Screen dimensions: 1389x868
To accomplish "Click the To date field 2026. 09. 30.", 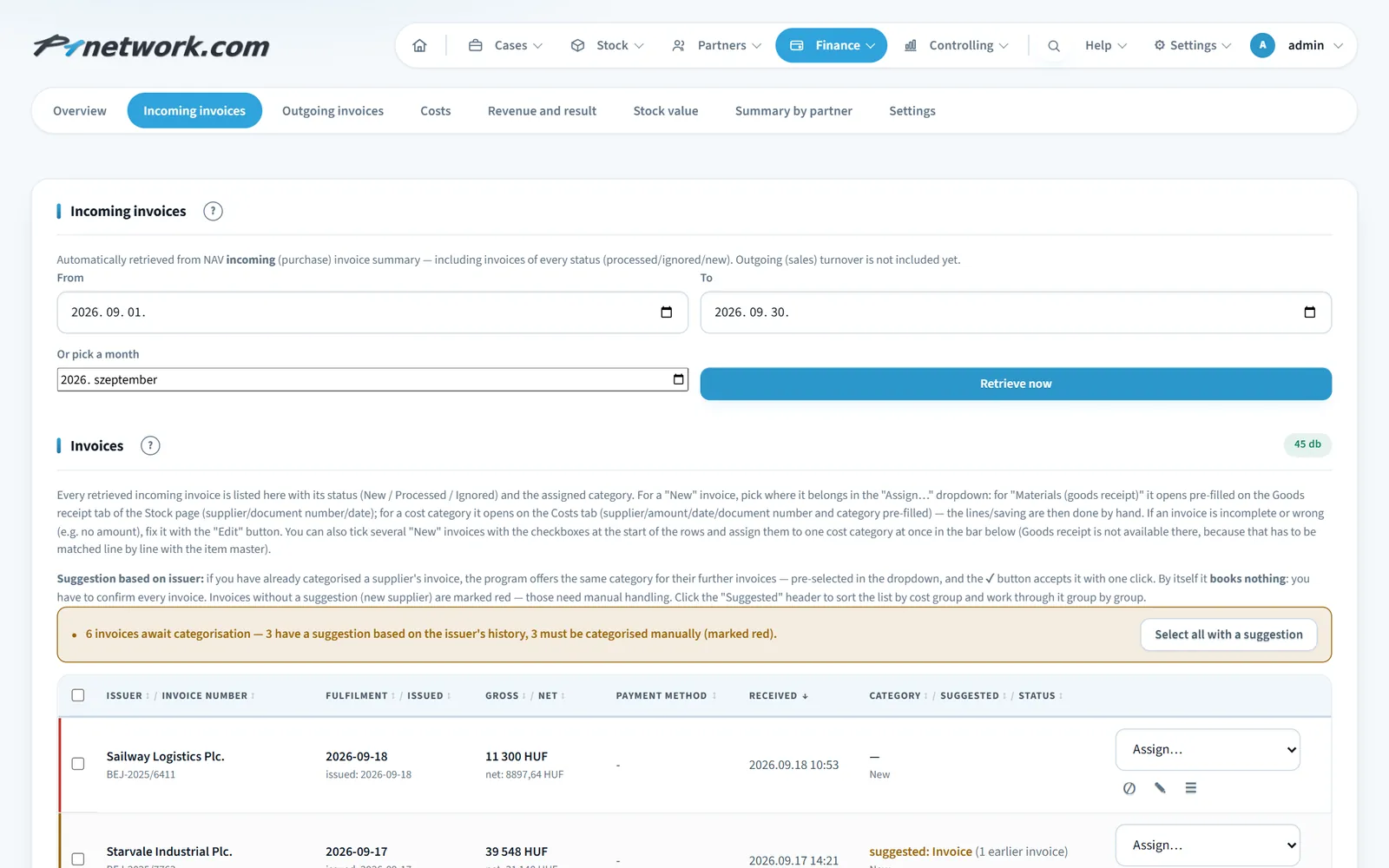I will [x=1016, y=312].
